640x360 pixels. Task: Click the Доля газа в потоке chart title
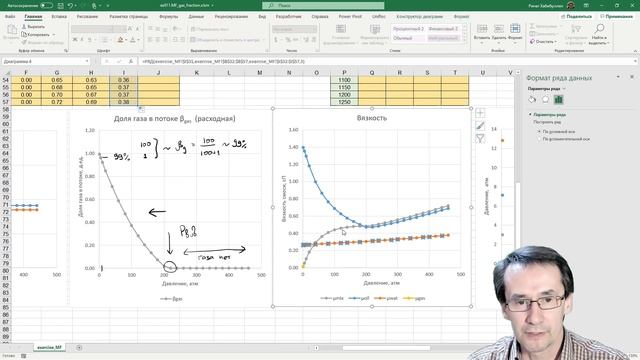(x=174, y=119)
